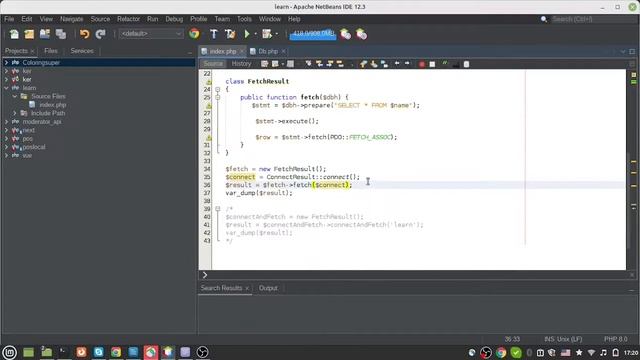
Task: Click the New Project toolbar icon
Action: (x=29, y=34)
